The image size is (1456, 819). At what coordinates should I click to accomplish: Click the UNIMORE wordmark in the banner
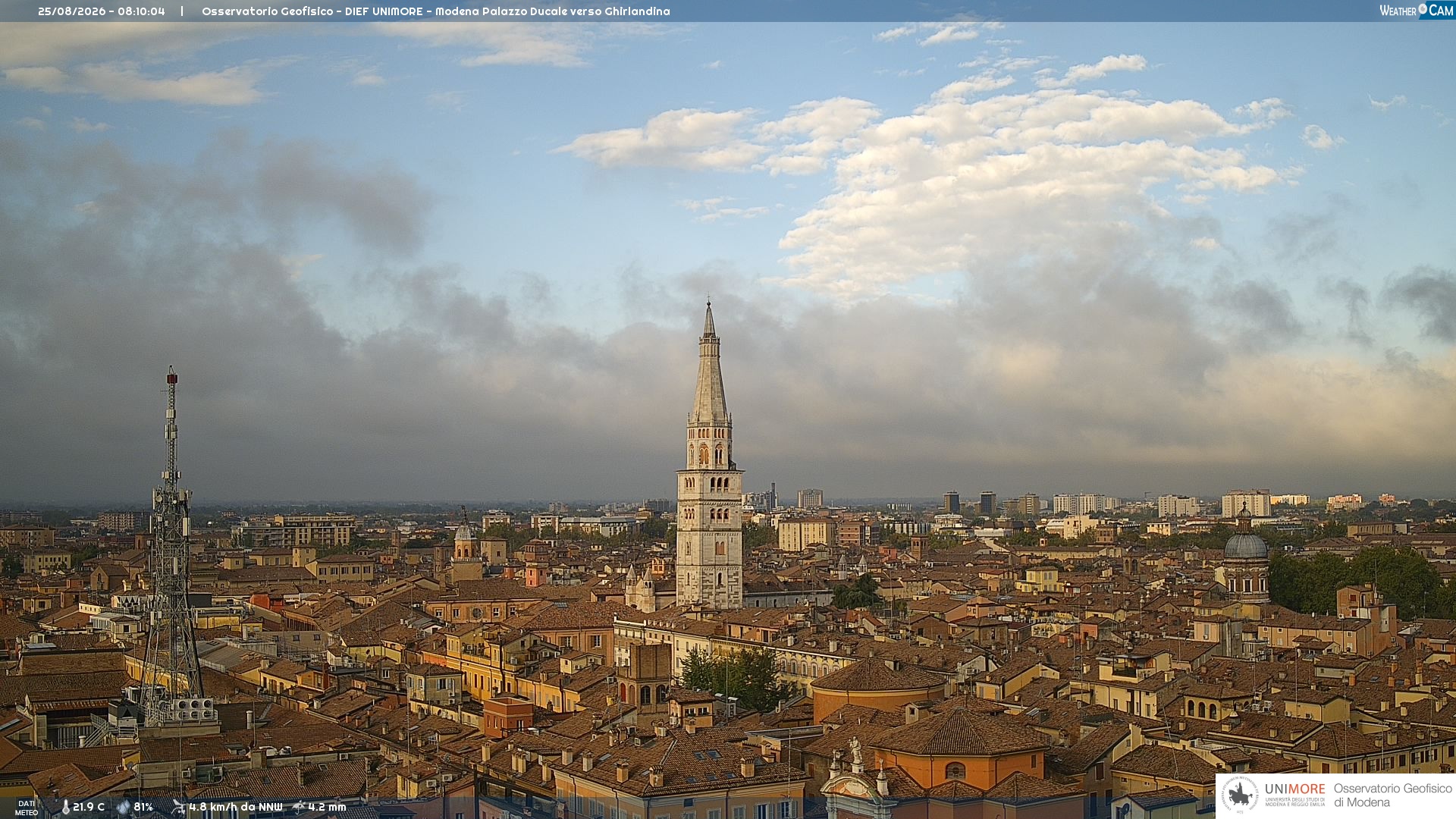tap(1294, 789)
